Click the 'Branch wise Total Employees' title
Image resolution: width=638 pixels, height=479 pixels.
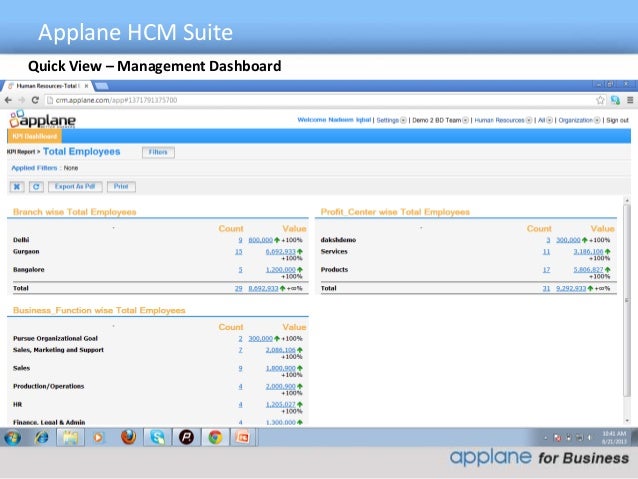pyautogui.click(x=74, y=212)
